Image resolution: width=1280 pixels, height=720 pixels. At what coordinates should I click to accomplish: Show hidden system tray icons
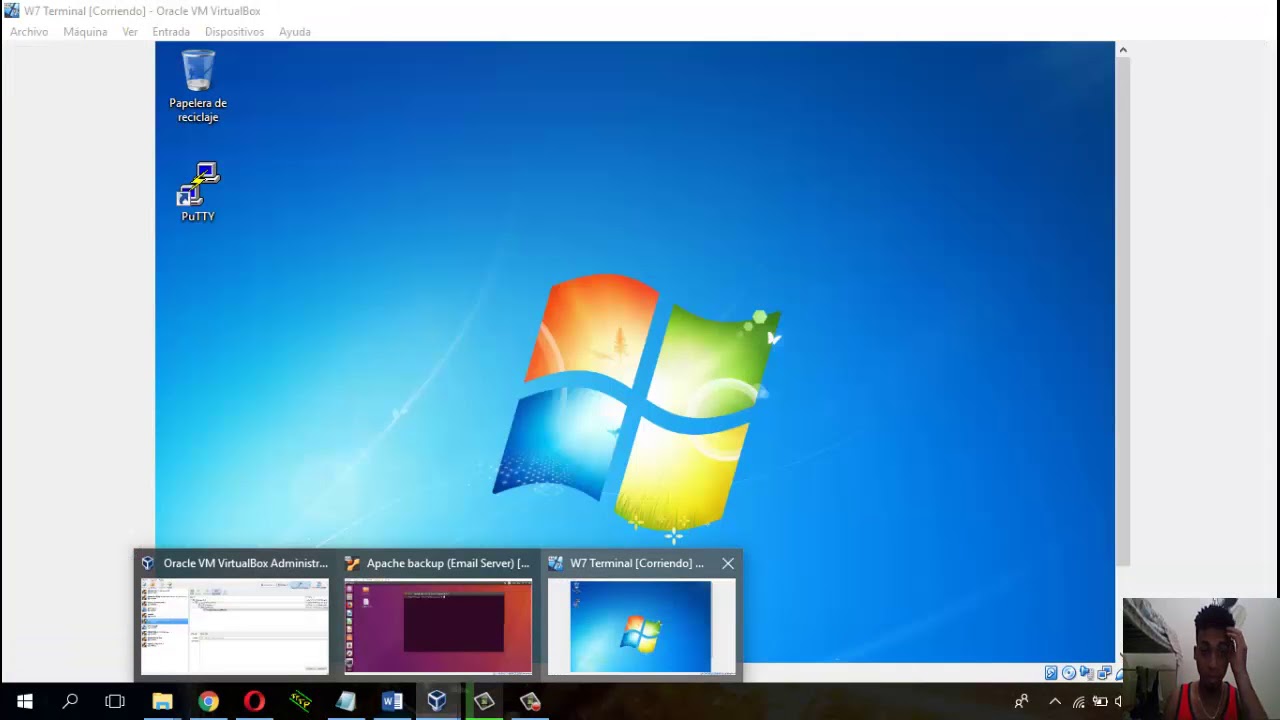click(1055, 702)
